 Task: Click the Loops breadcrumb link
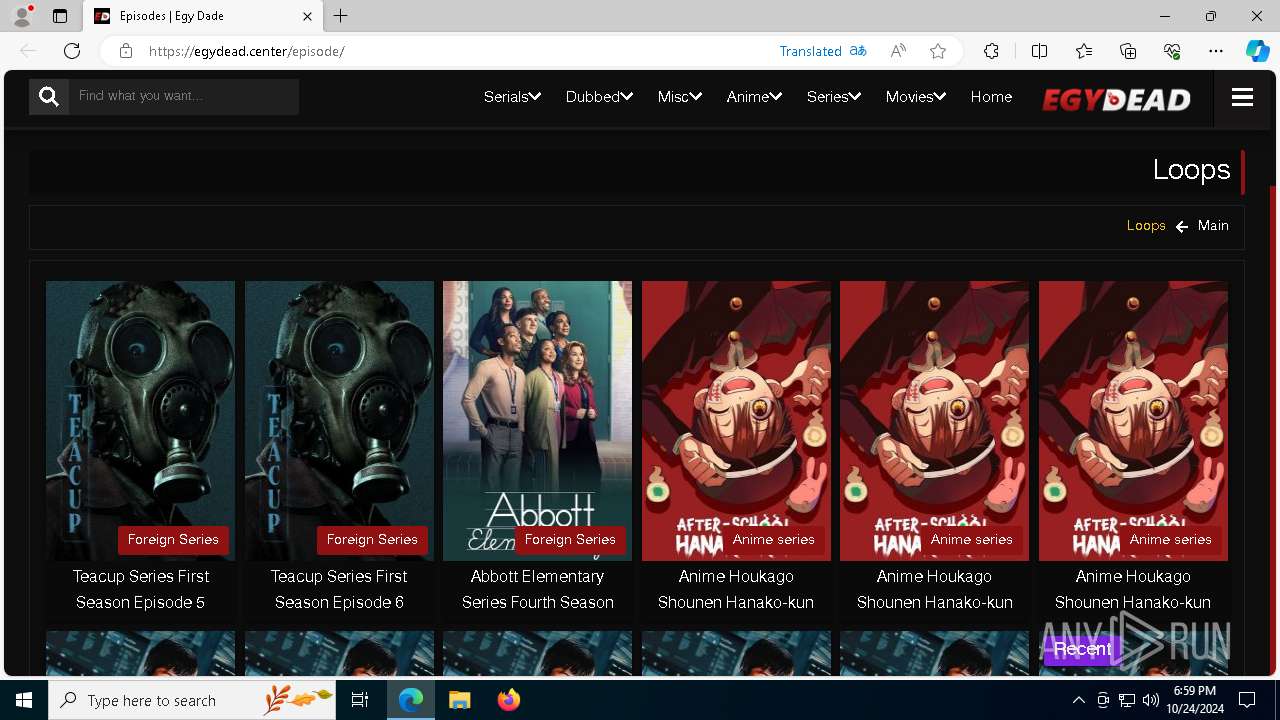(x=1146, y=226)
